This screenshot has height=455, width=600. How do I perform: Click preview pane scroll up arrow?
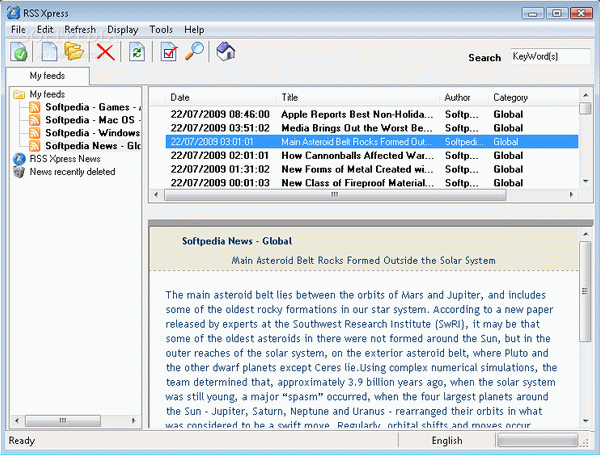pyautogui.click(x=585, y=234)
